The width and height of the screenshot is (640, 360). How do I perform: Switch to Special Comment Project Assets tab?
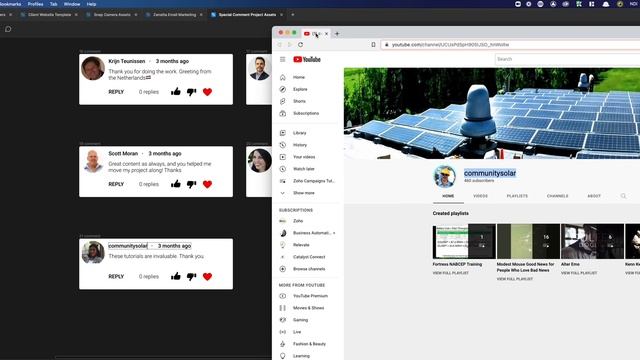[x=247, y=15]
